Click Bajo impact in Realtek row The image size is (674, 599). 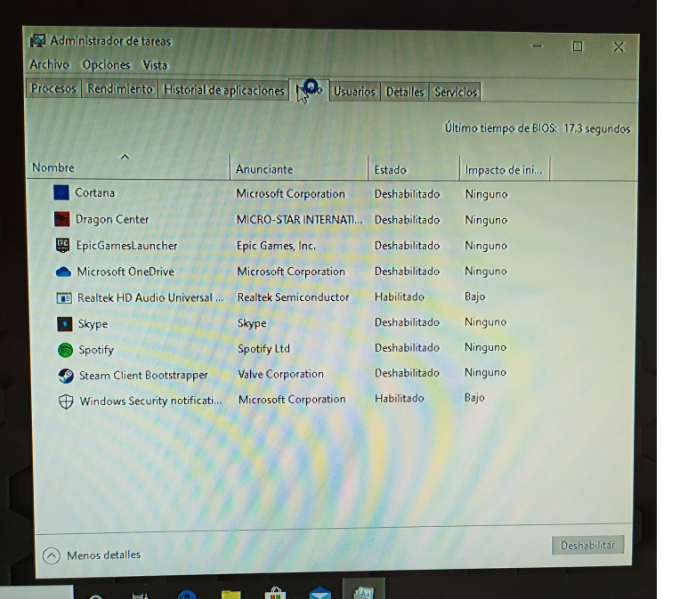point(475,296)
